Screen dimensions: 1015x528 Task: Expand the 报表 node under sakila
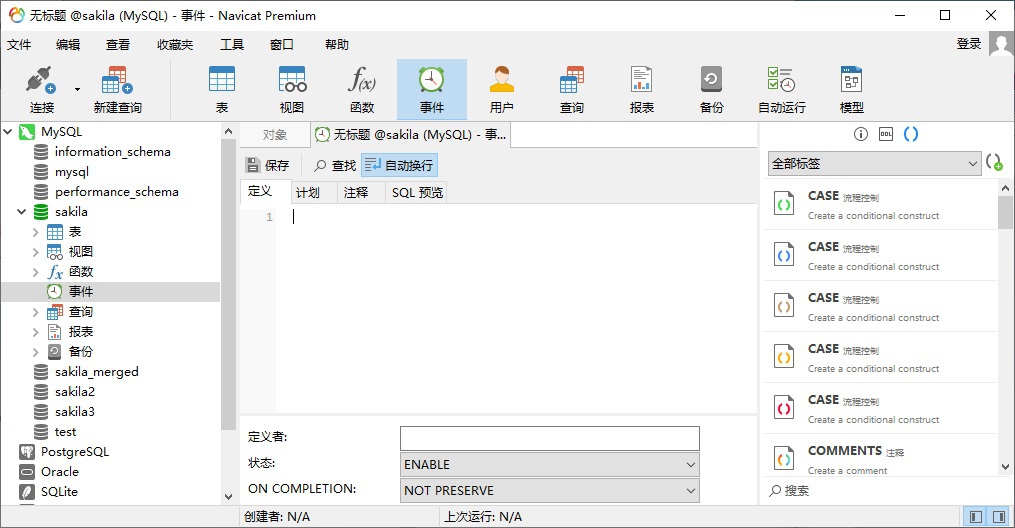(x=36, y=332)
